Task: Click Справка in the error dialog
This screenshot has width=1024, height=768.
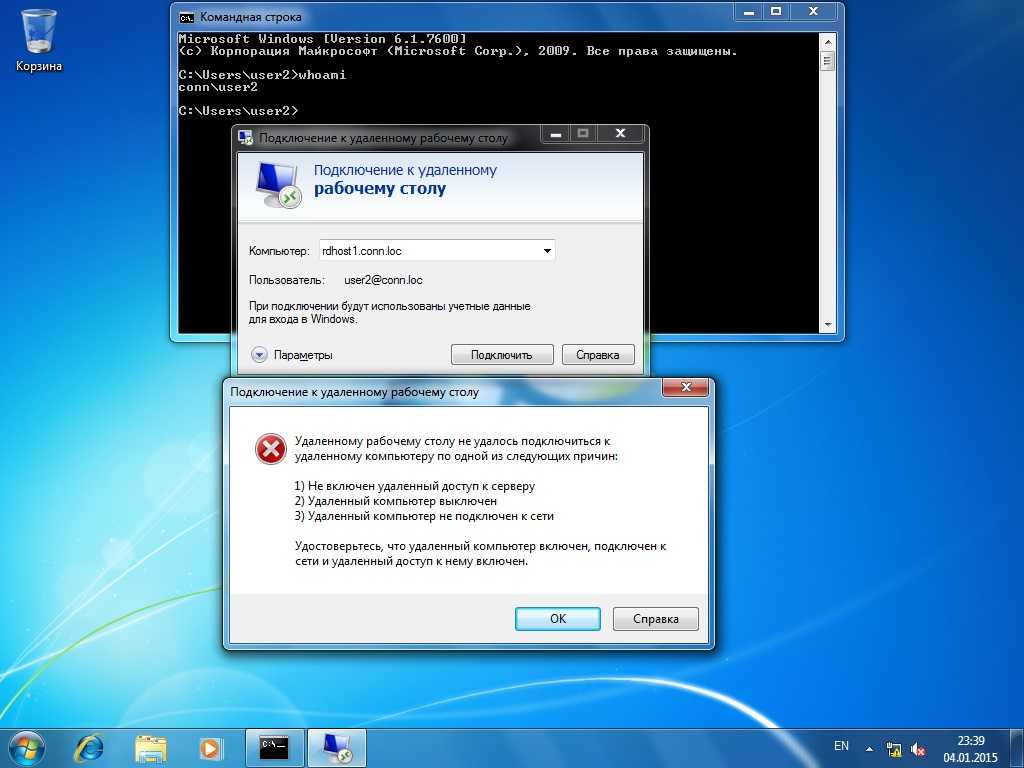Action: pos(656,618)
